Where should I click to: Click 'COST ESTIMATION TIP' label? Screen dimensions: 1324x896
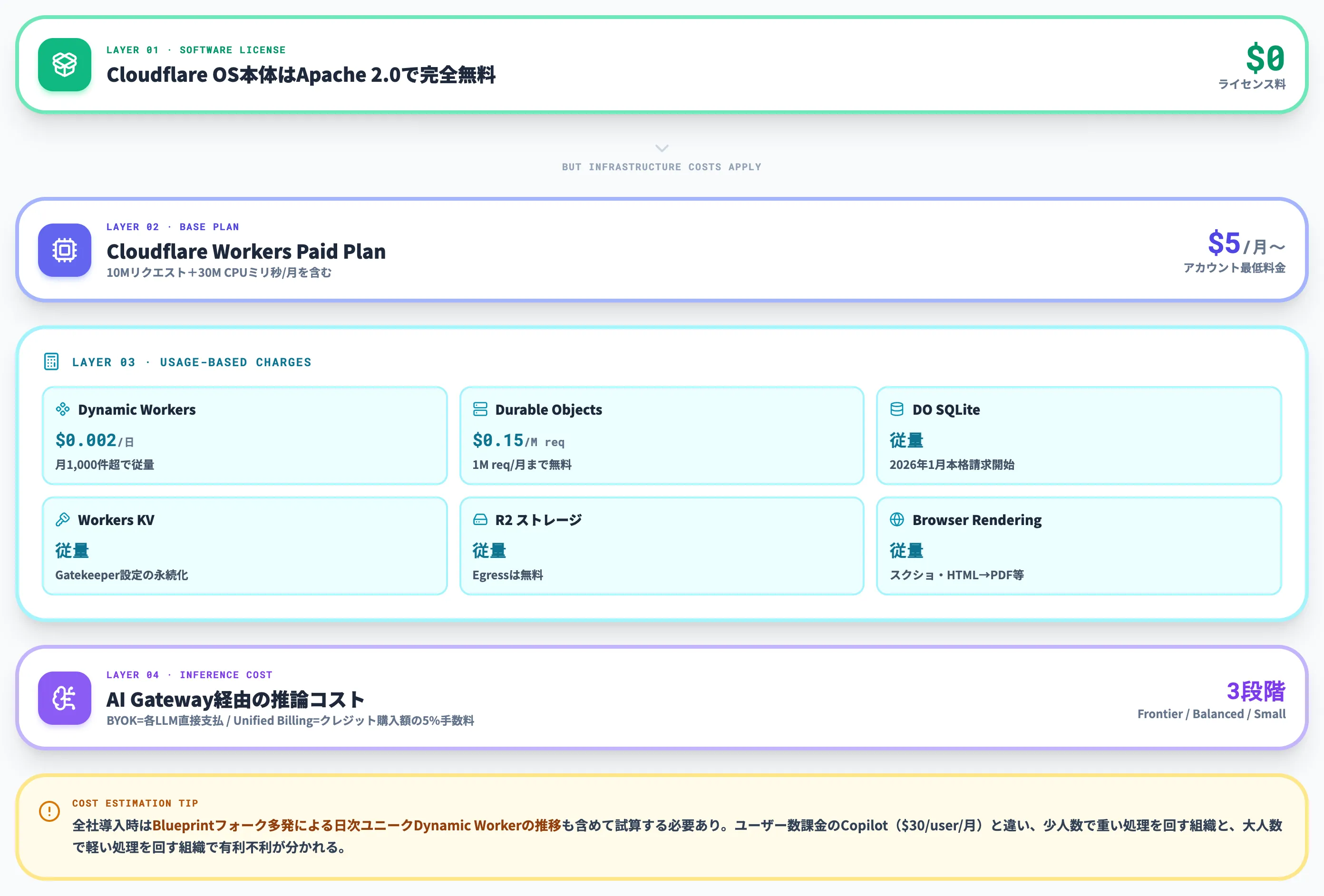click(x=135, y=803)
